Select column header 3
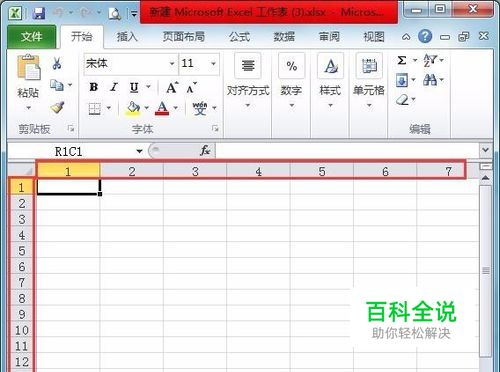The height and width of the screenshot is (372, 500). click(195, 171)
